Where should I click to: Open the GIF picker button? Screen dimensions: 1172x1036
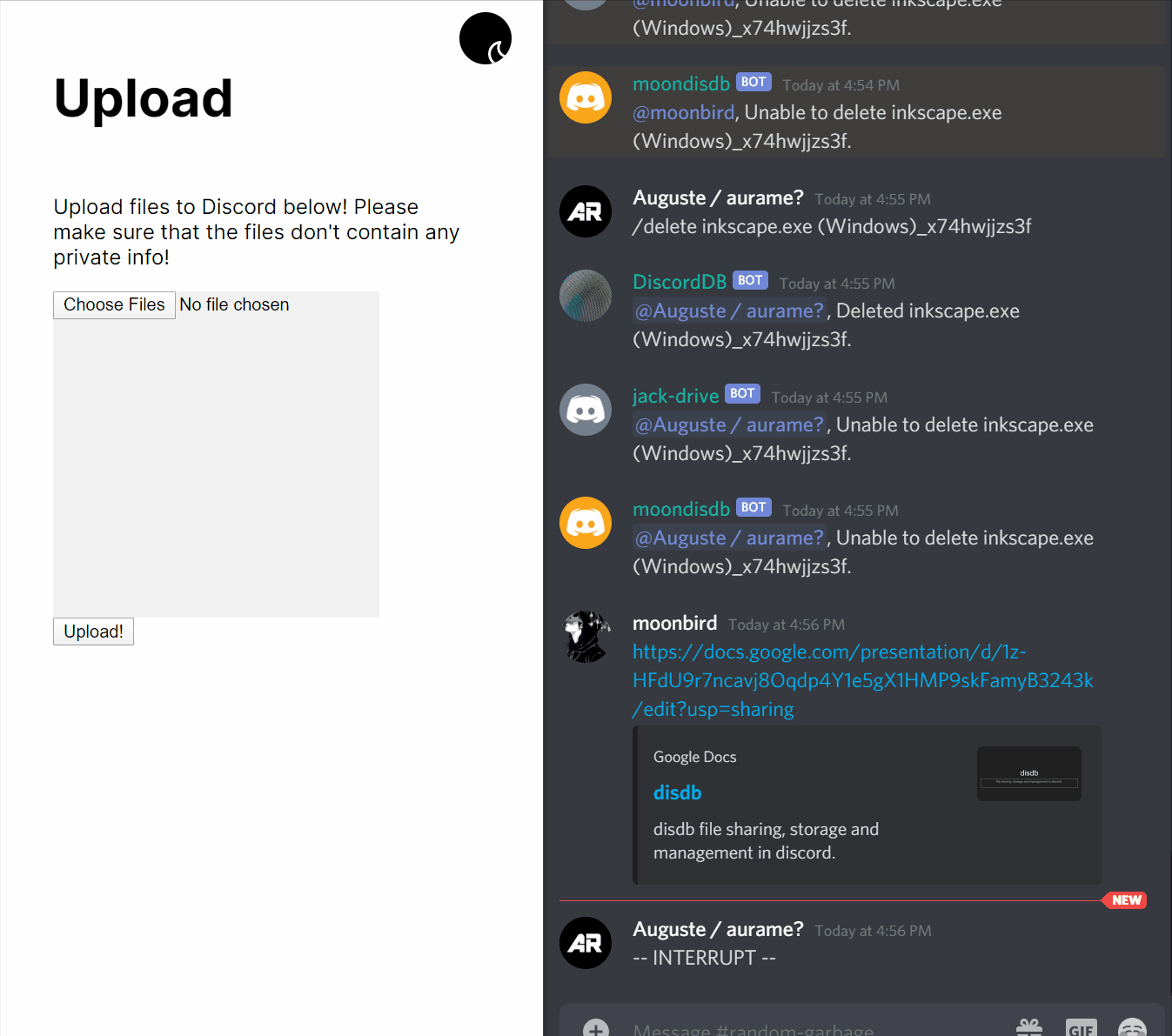tap(1081, 1028)
